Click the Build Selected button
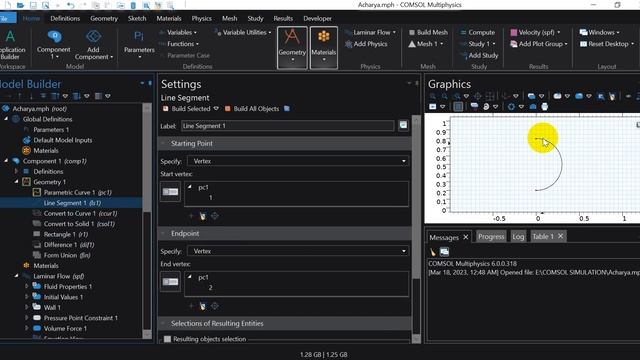640x360 pixels. pos(187,109)
